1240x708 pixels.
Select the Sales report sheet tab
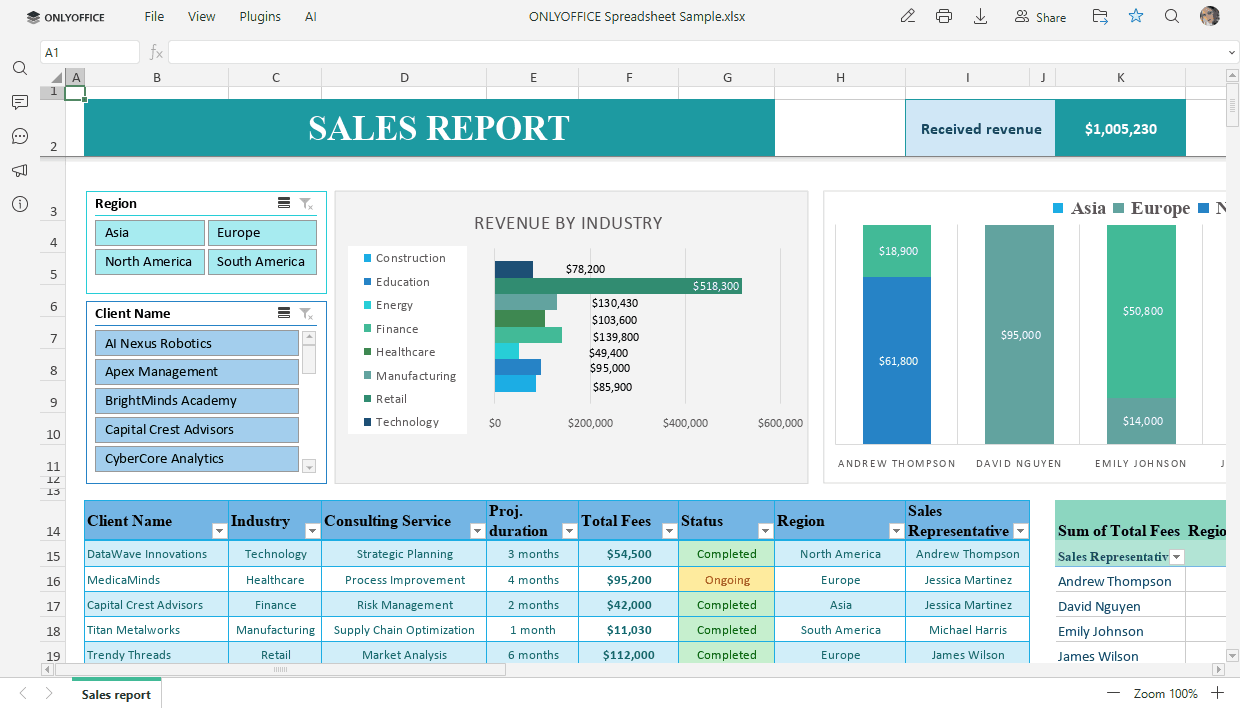tap(115, 692)
